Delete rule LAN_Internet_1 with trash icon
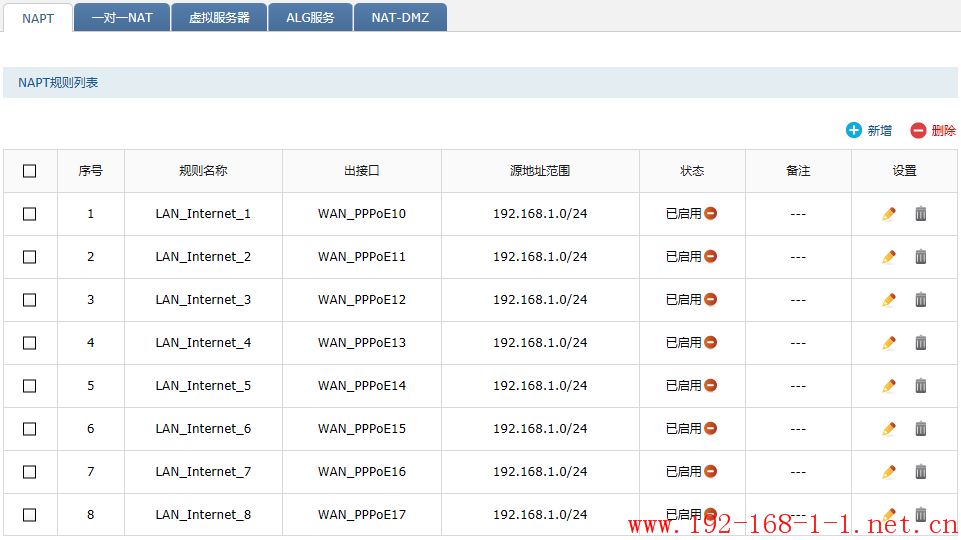 921,214
